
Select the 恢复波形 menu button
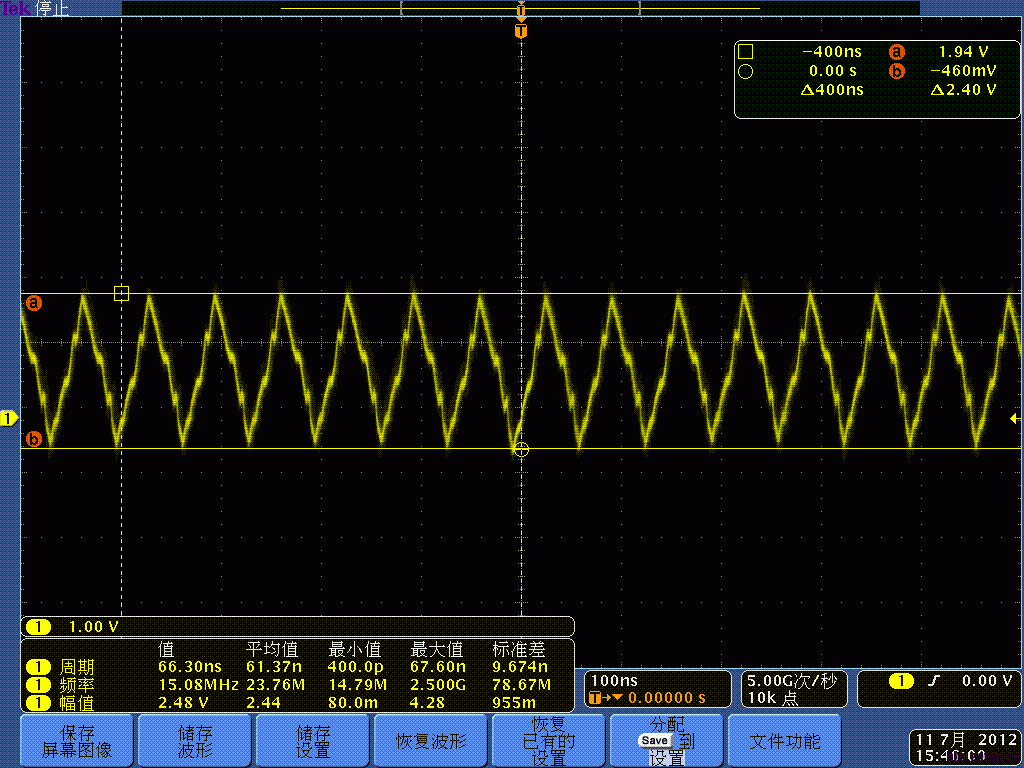[431, 741]
